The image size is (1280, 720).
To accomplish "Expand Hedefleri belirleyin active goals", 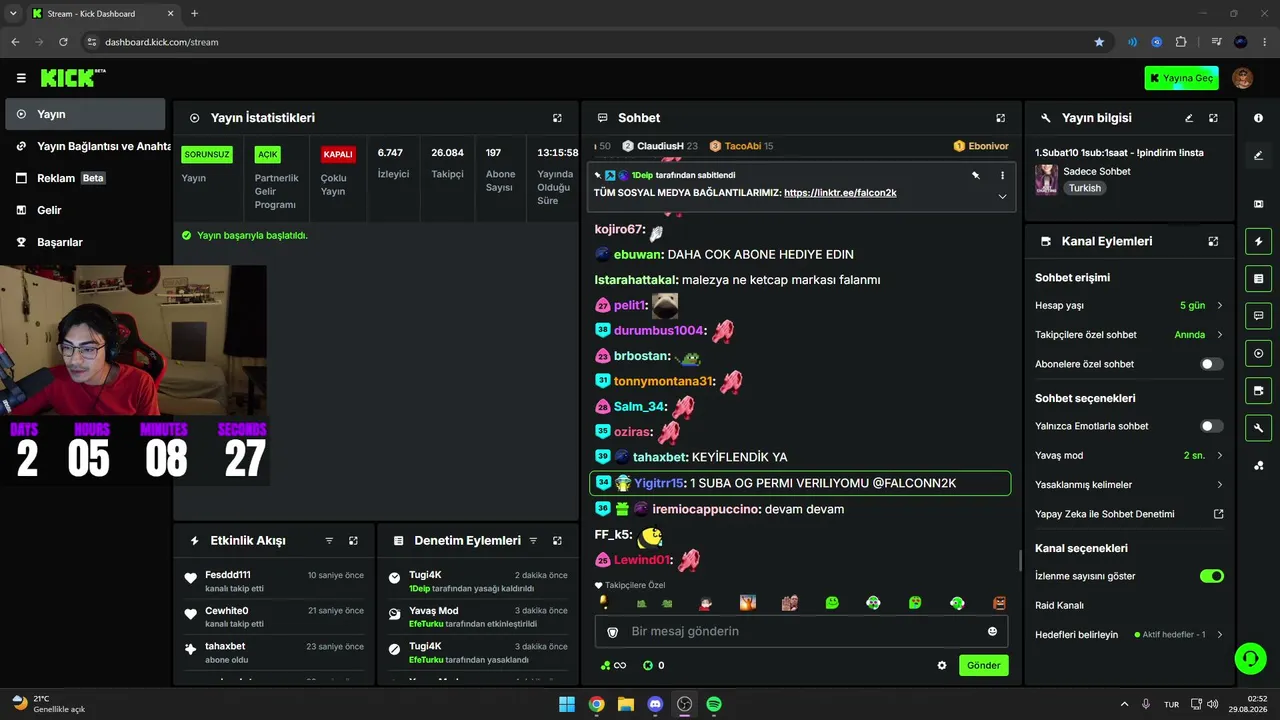I will (x=1129, y=635).
